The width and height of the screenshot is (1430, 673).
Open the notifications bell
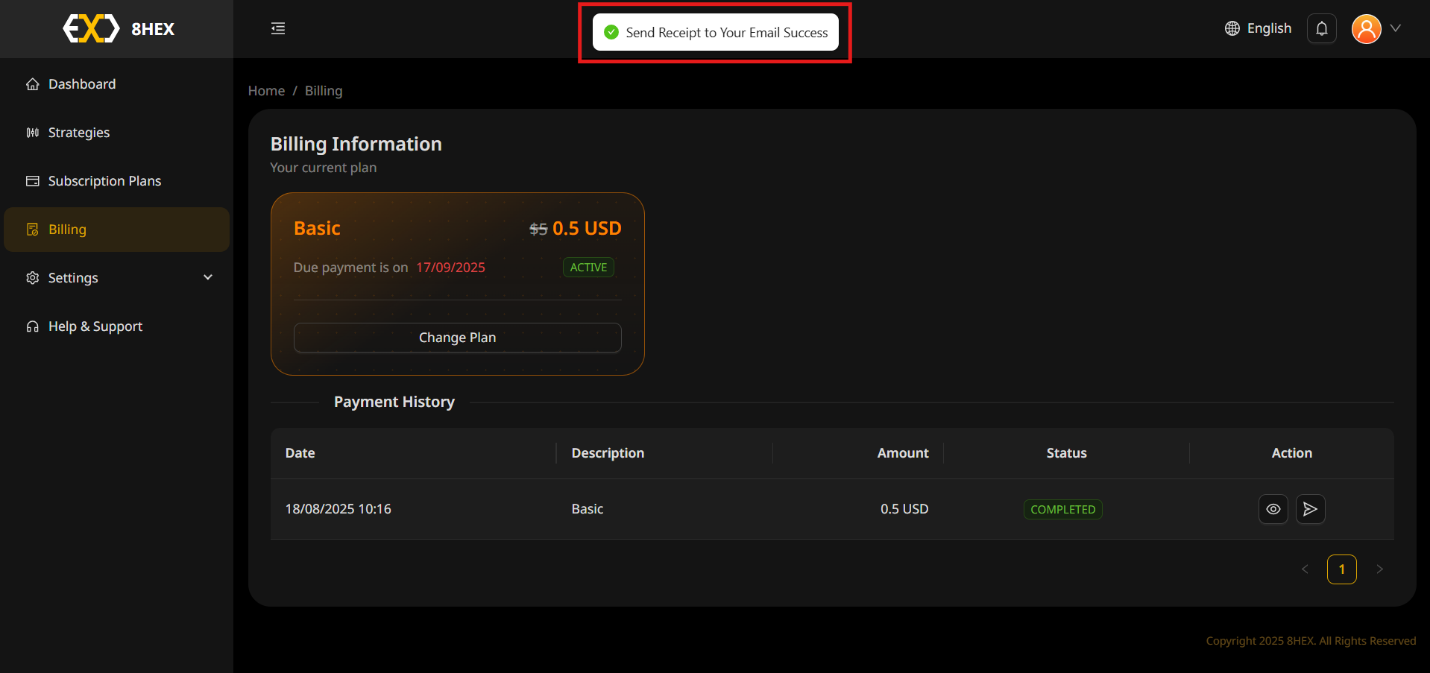coord(1321,28)
